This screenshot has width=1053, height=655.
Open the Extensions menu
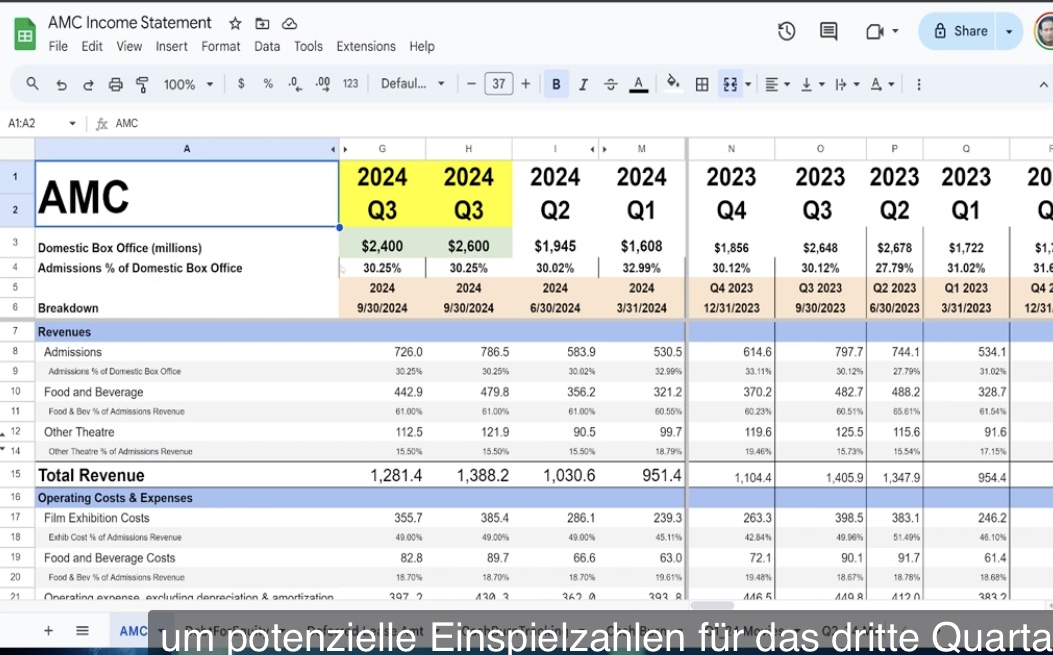(x=366, y=46)
